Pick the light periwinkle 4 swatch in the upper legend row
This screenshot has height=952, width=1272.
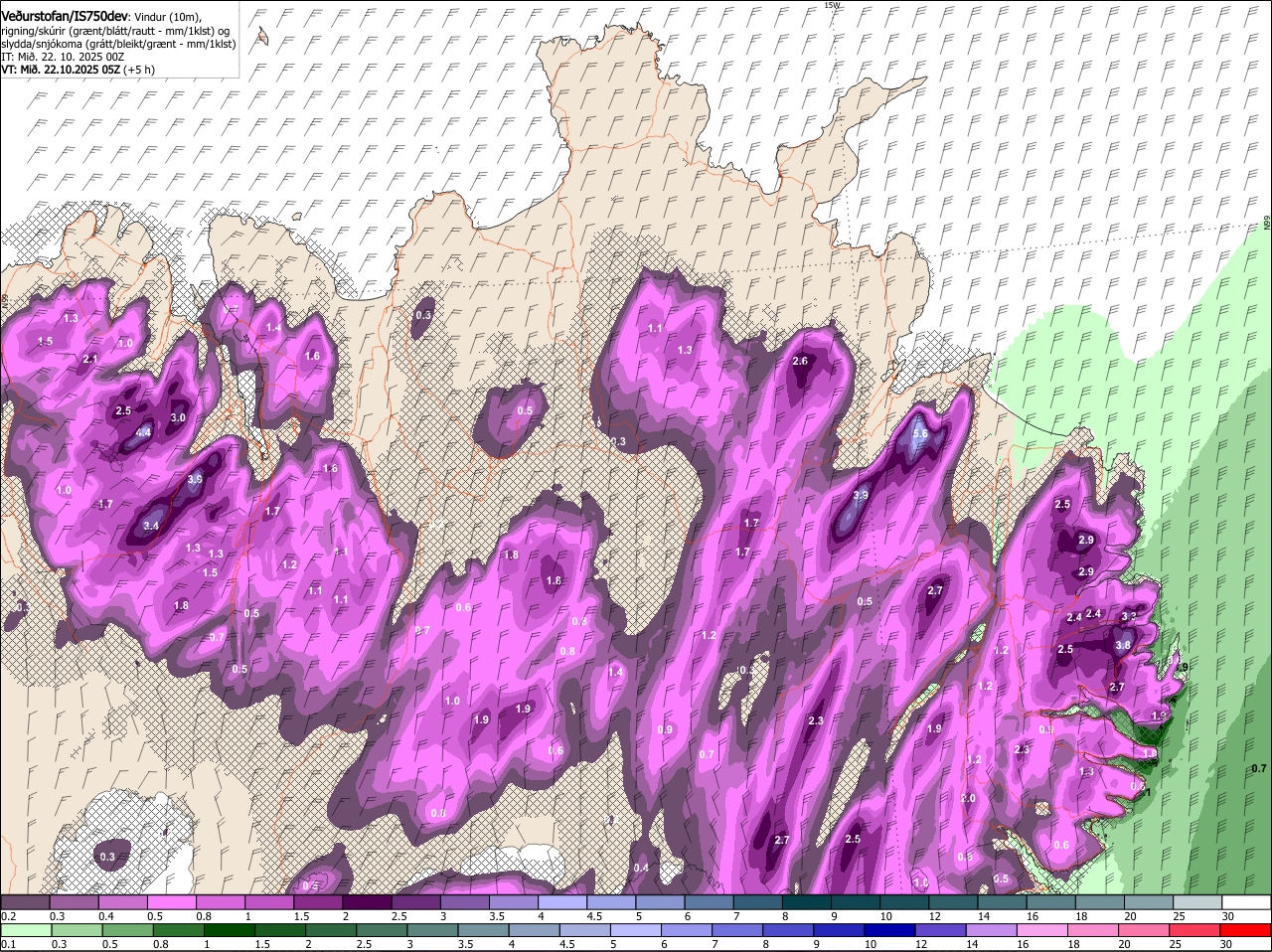561,902
